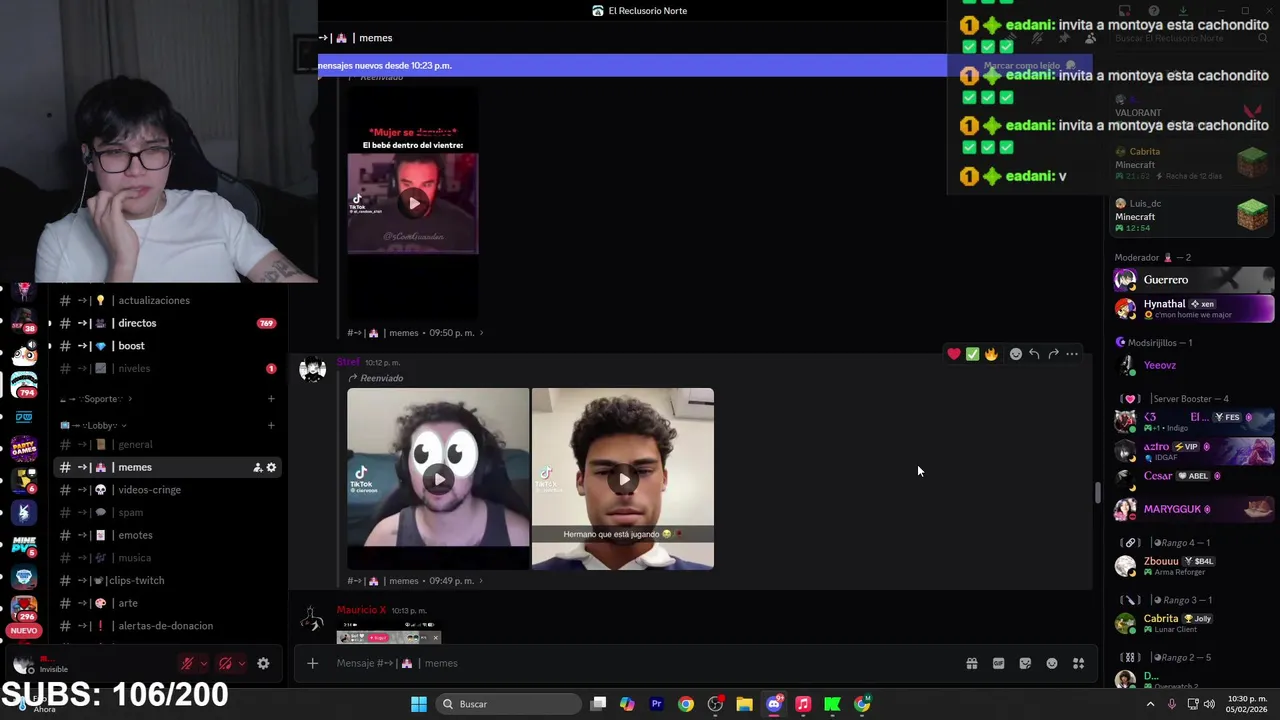This screenshot has width=1280, height=720.
Task: Open the alertas-de-donacion channel
Action: point(167,626)
